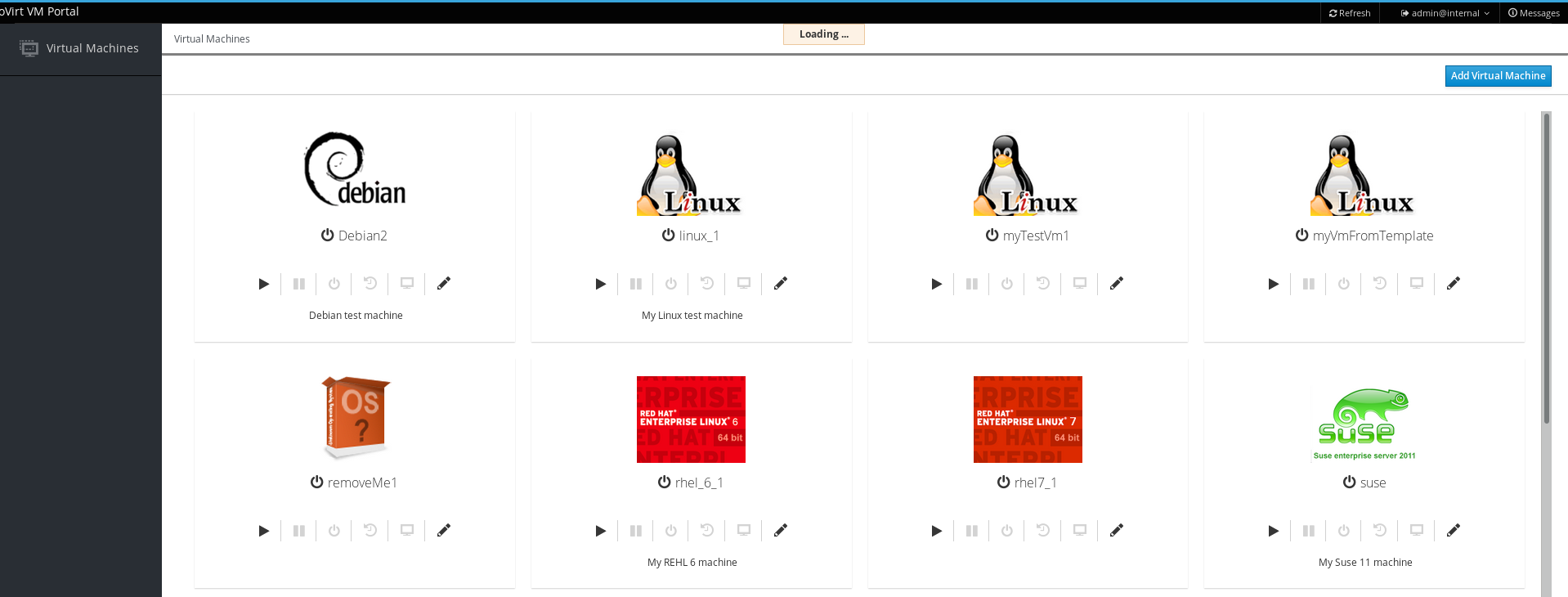Start the suse virtual machine
The width and height of the screenshot is (1568, 597).
(1273, 531)
